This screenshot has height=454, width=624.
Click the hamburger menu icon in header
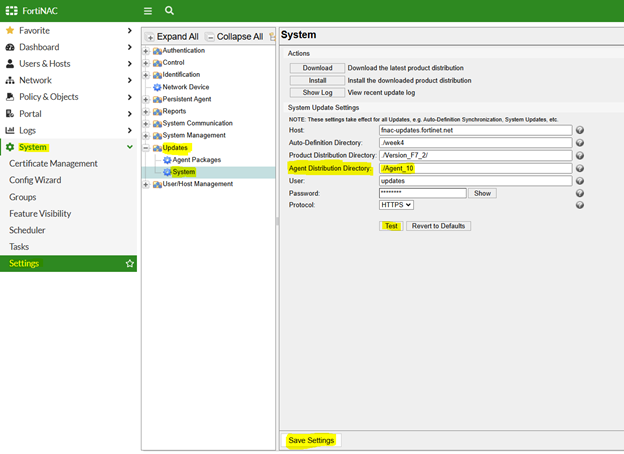click(x=148, y=11)
